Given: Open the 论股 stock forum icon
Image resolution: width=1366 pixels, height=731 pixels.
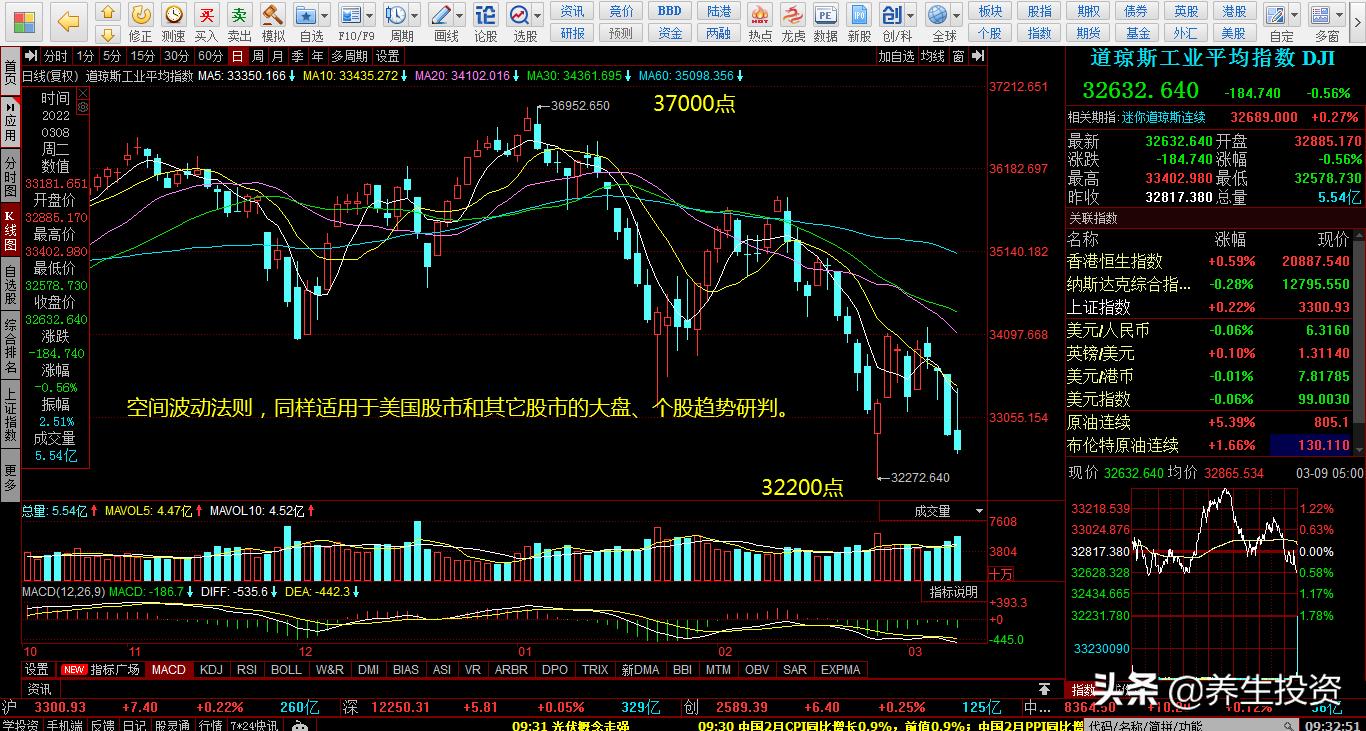Looking at the screenshot, I should pyautogui.click(x=485, y=23).
